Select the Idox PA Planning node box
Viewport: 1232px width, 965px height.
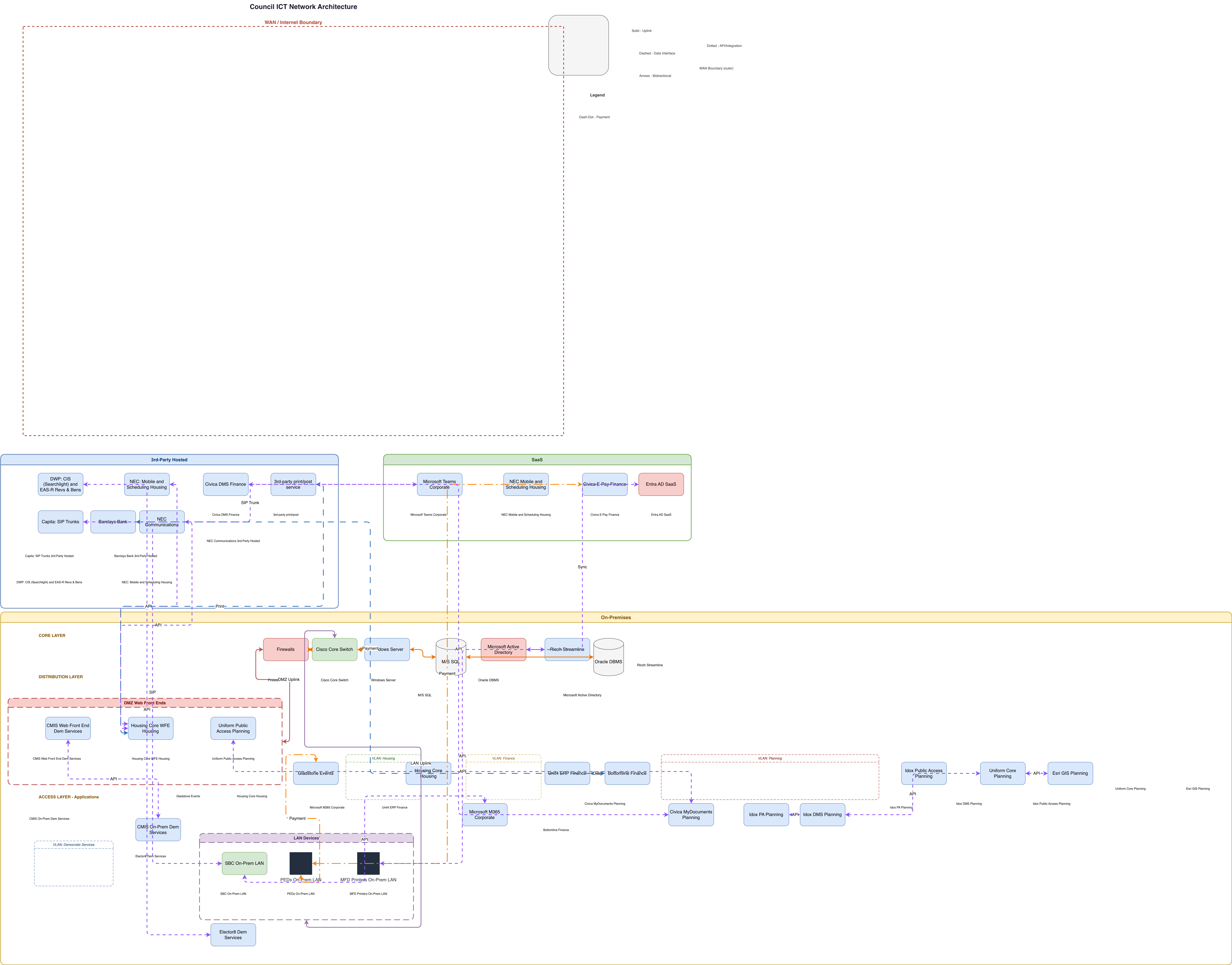click(x=766, y=815)
